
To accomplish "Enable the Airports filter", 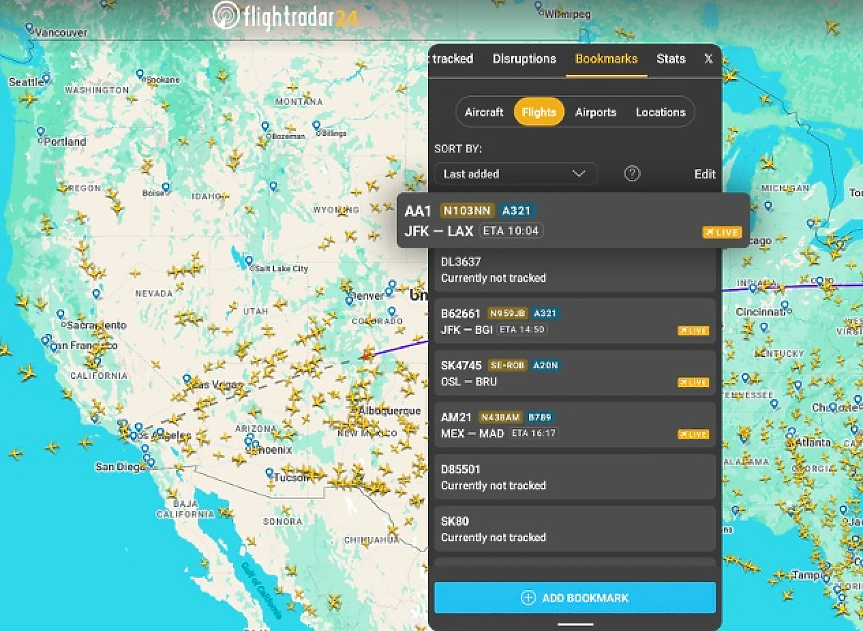I will pos(595,112).
